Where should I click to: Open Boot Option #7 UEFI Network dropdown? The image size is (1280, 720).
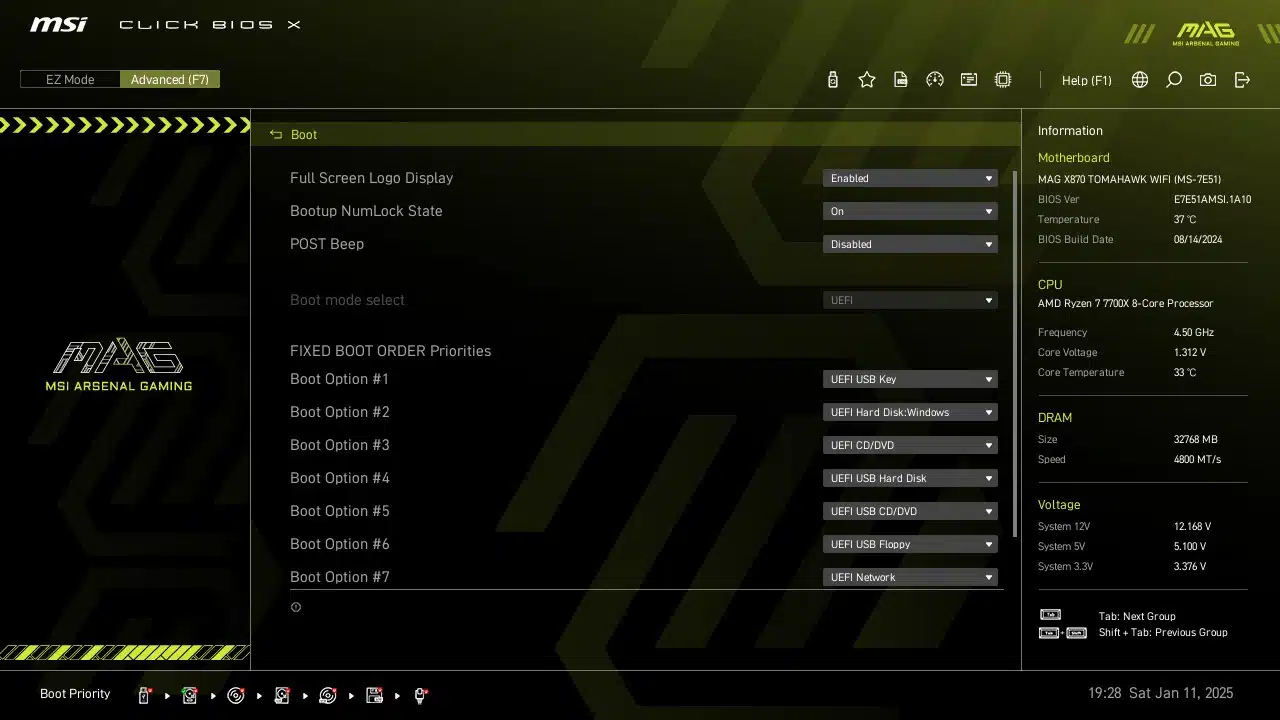[x=910, y=577]
